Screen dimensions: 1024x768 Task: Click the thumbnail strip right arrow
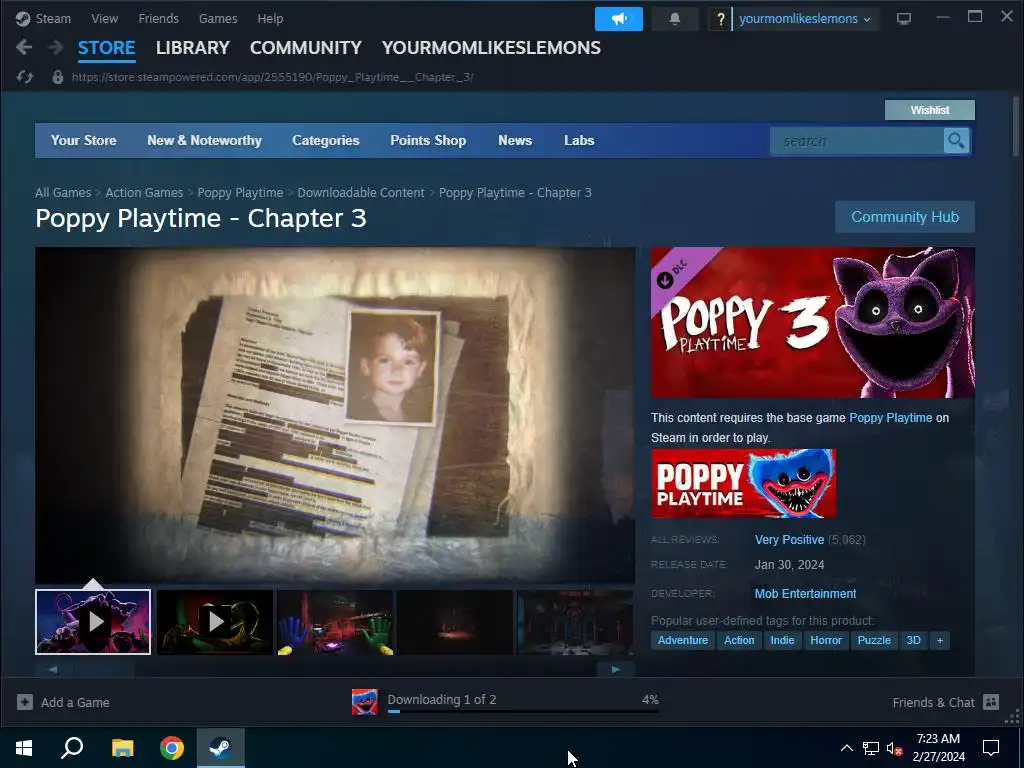pyautogui.click(x=615, y=669)
